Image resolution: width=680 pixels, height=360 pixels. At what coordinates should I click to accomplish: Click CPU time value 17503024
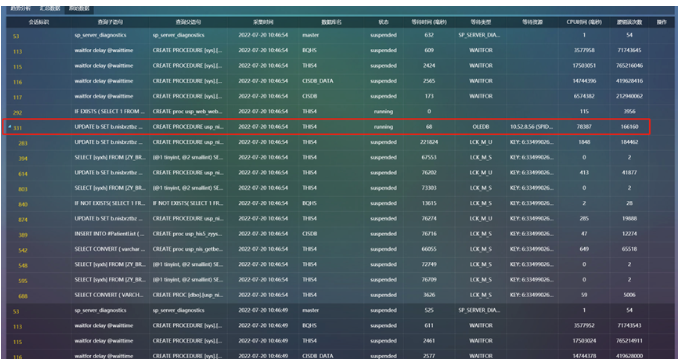click(x=584, y=341)
